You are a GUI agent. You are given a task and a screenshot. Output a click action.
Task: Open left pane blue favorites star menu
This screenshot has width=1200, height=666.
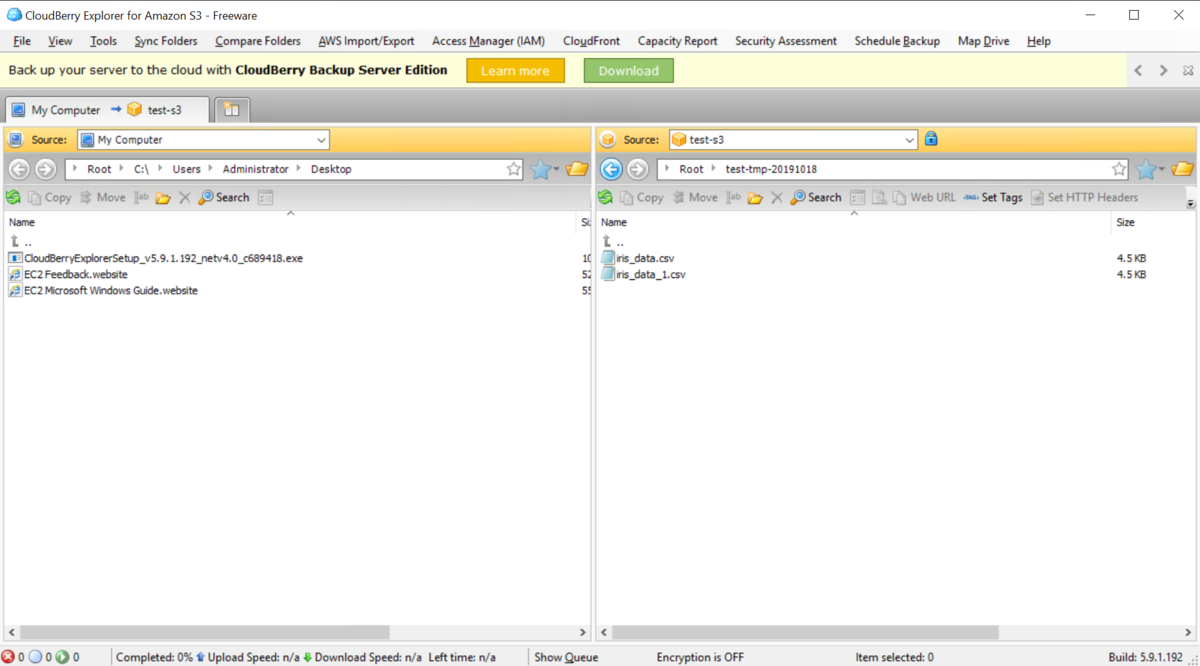pos(545,170)
